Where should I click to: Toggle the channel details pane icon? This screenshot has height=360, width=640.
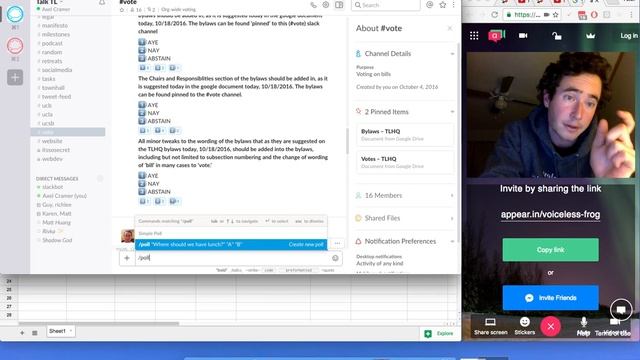click(x=339, y=5)
